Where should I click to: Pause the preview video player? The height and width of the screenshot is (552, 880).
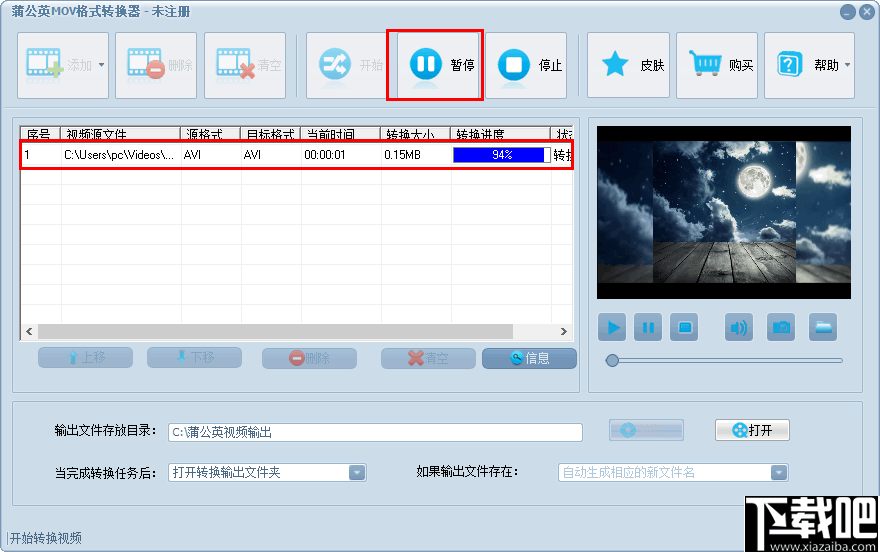coord(648,327)
